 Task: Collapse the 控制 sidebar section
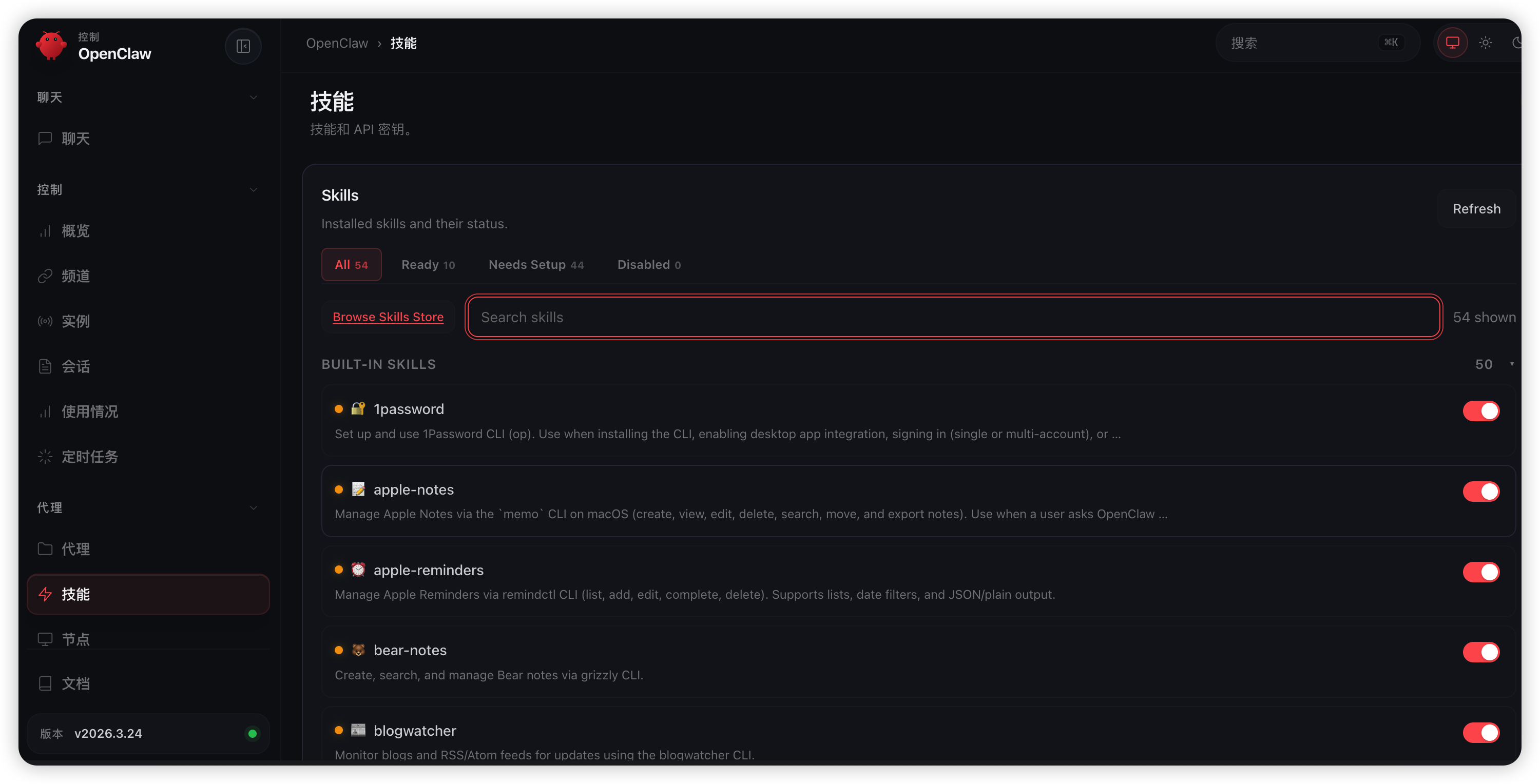coord(253,190)
